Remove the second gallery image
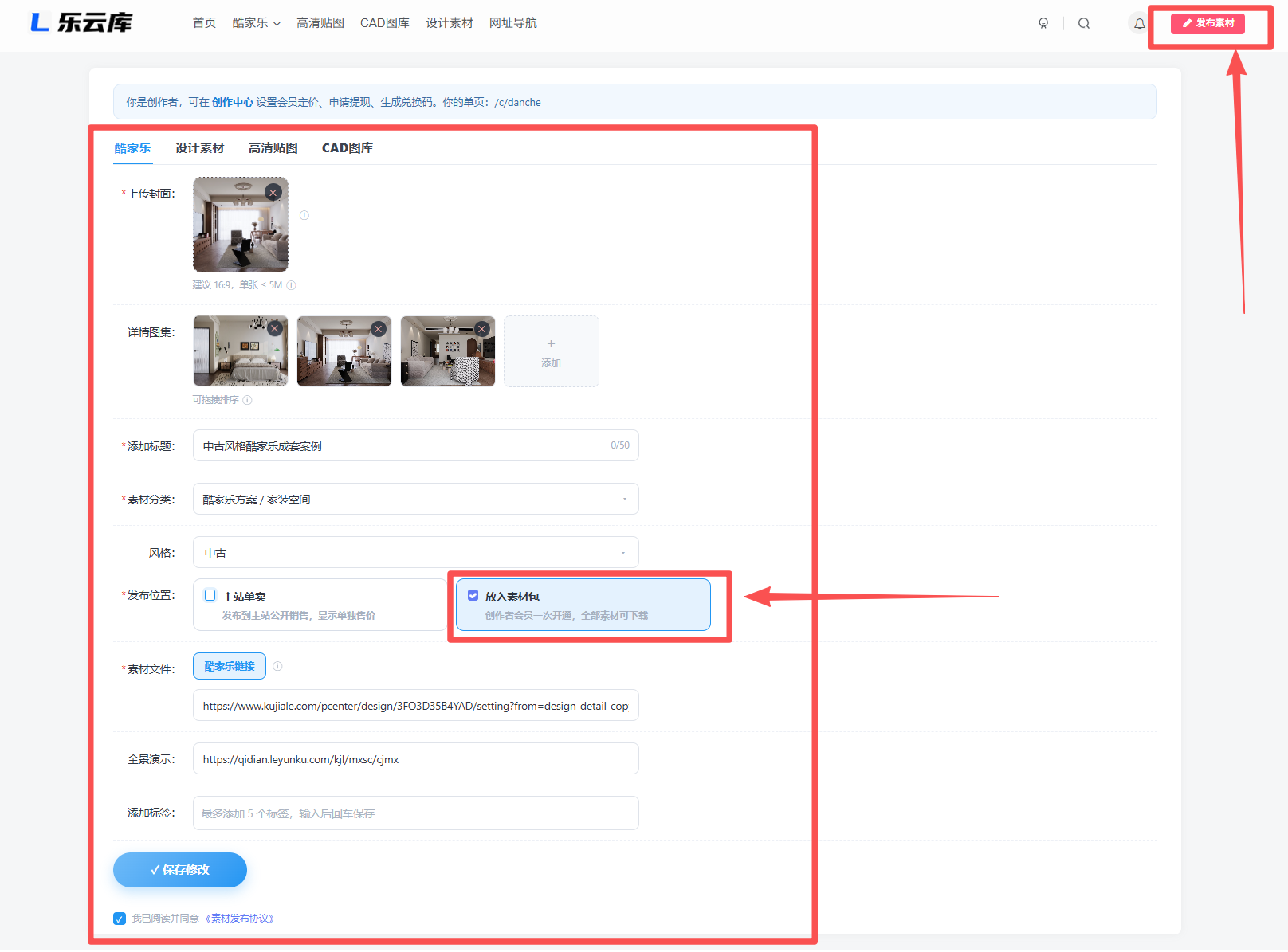 [379, 328]
